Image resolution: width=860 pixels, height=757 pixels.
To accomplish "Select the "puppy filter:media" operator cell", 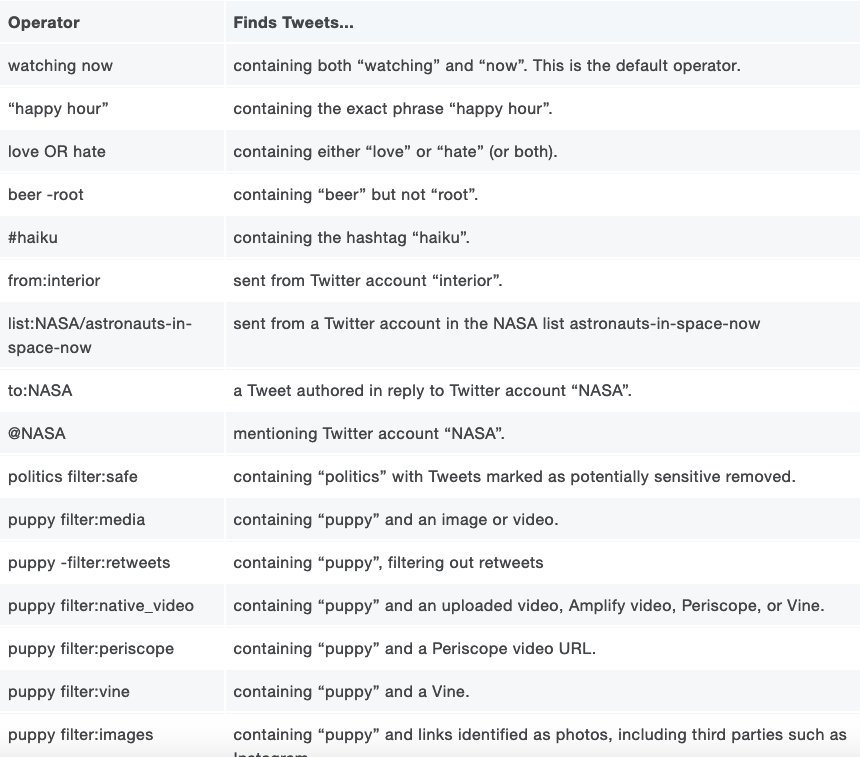I will tap(77, 520).
